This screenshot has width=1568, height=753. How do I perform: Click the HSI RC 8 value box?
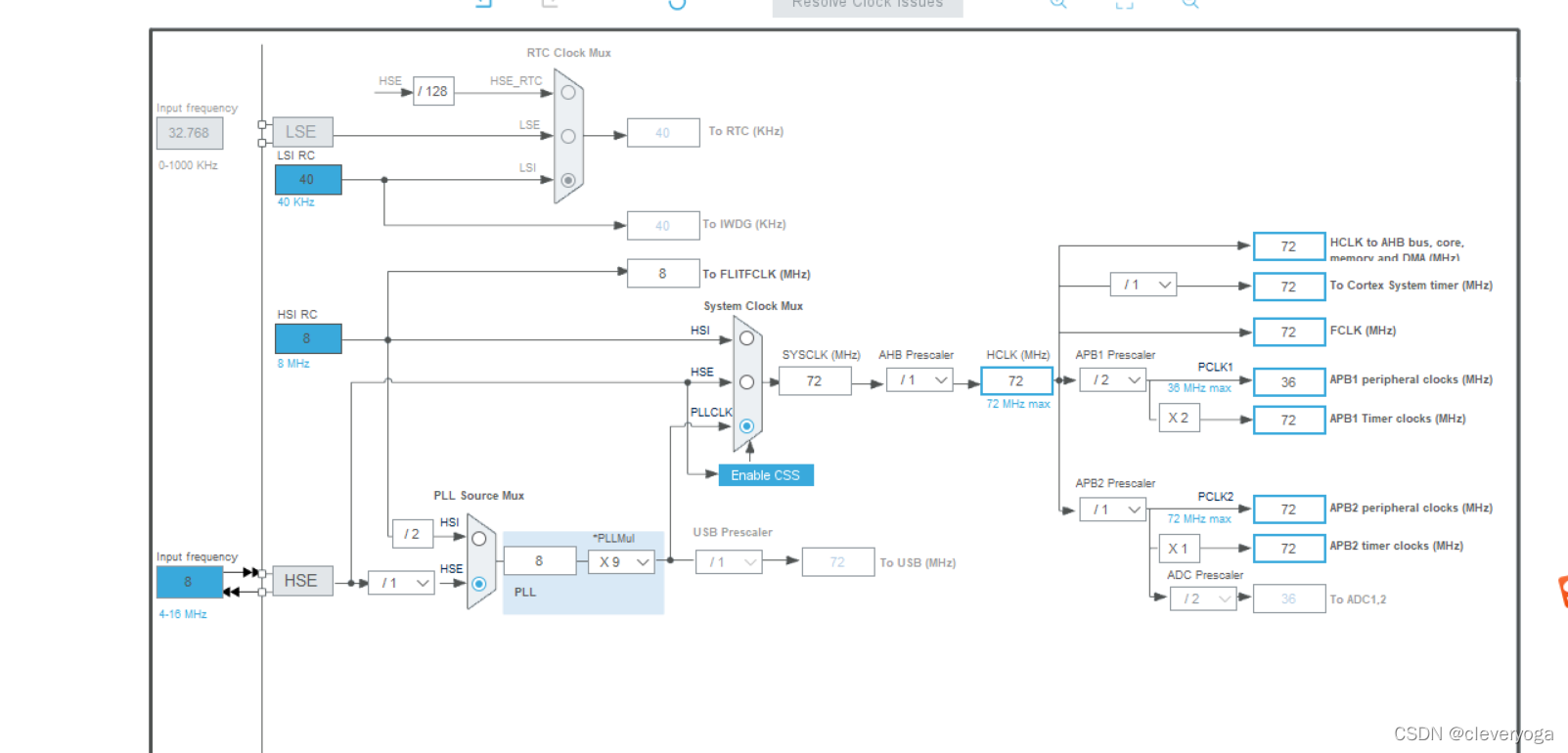(308, 338)
